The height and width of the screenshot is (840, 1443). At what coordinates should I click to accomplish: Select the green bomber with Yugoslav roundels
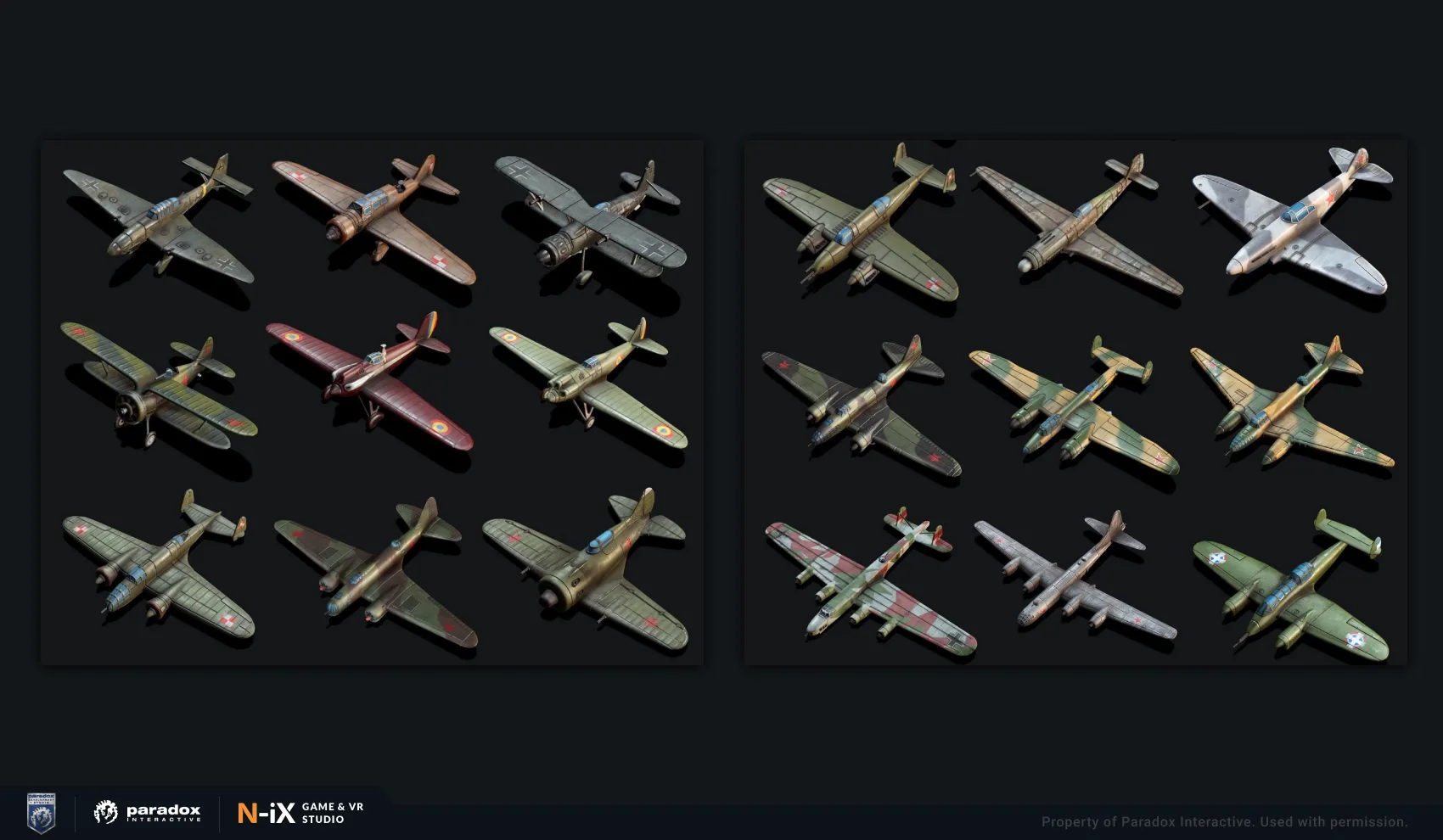[1290, 585]
